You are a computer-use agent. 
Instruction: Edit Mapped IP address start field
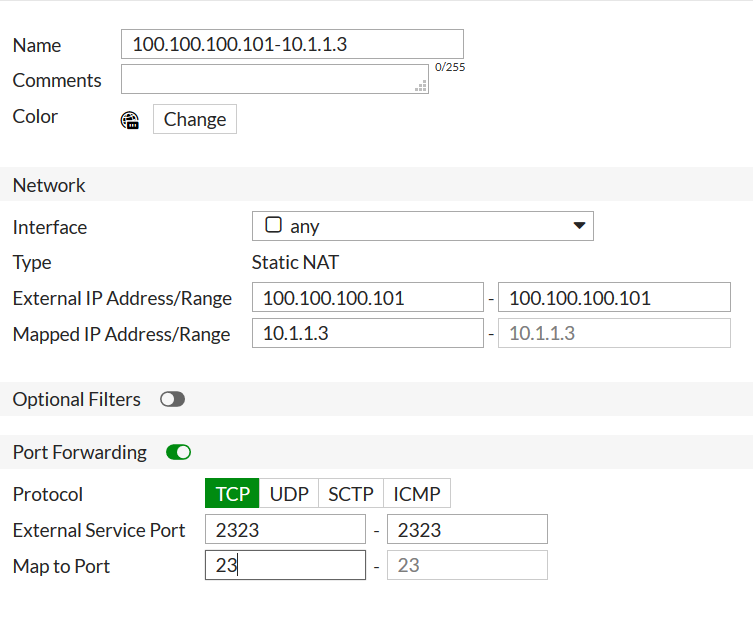pyautogui.click(x=367, y=333)
